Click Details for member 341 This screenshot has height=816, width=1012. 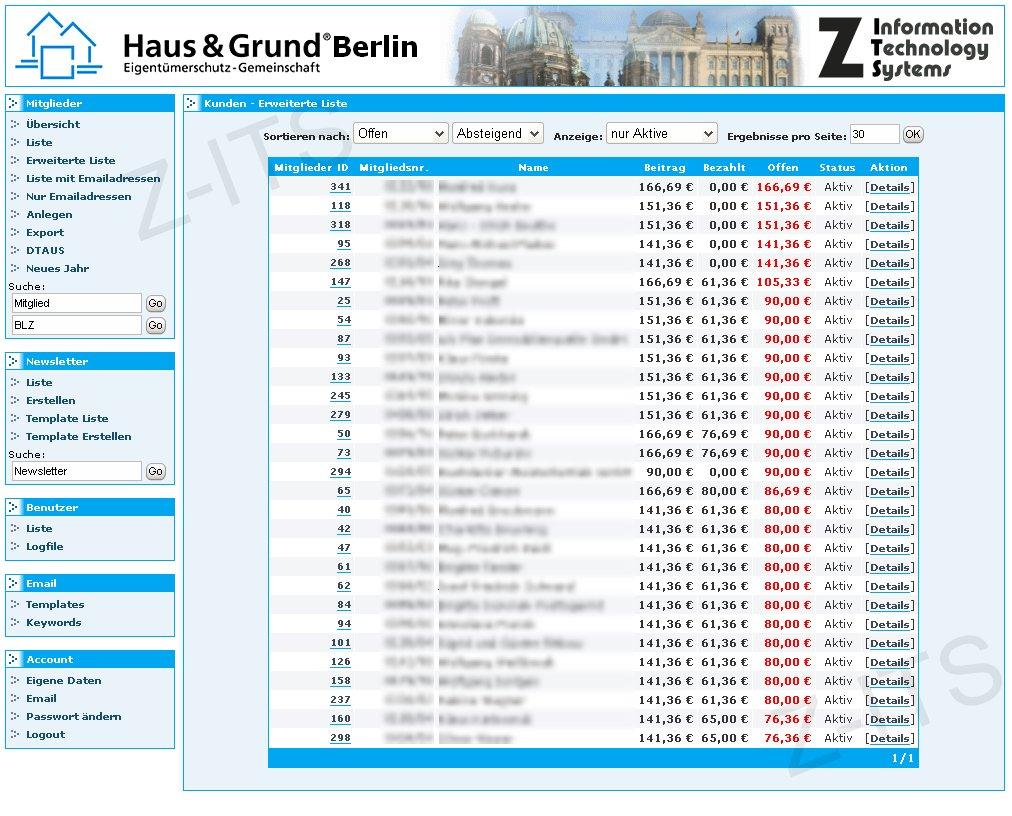coord(890,188)
